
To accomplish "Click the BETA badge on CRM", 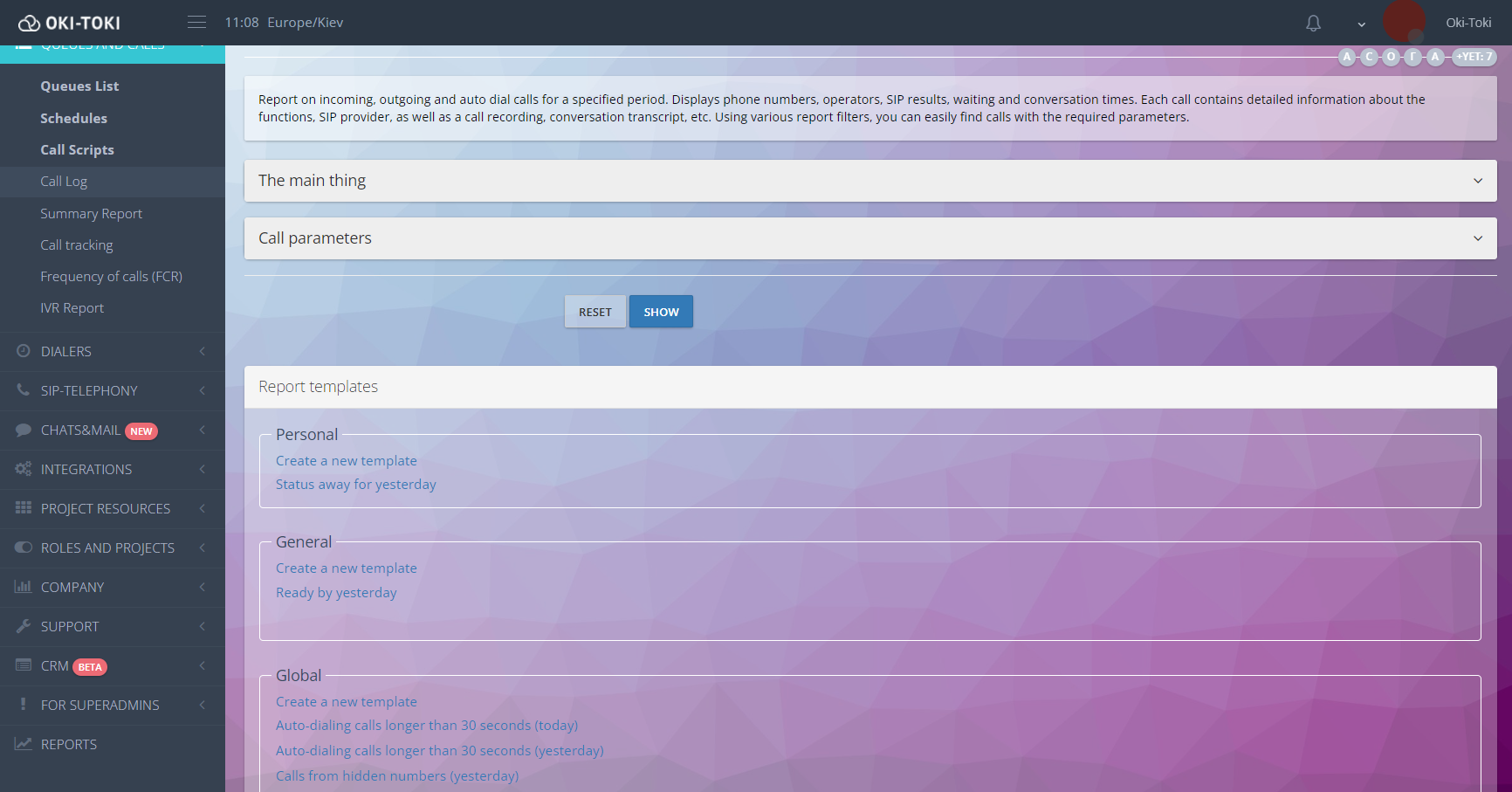I will coord(90,667).
